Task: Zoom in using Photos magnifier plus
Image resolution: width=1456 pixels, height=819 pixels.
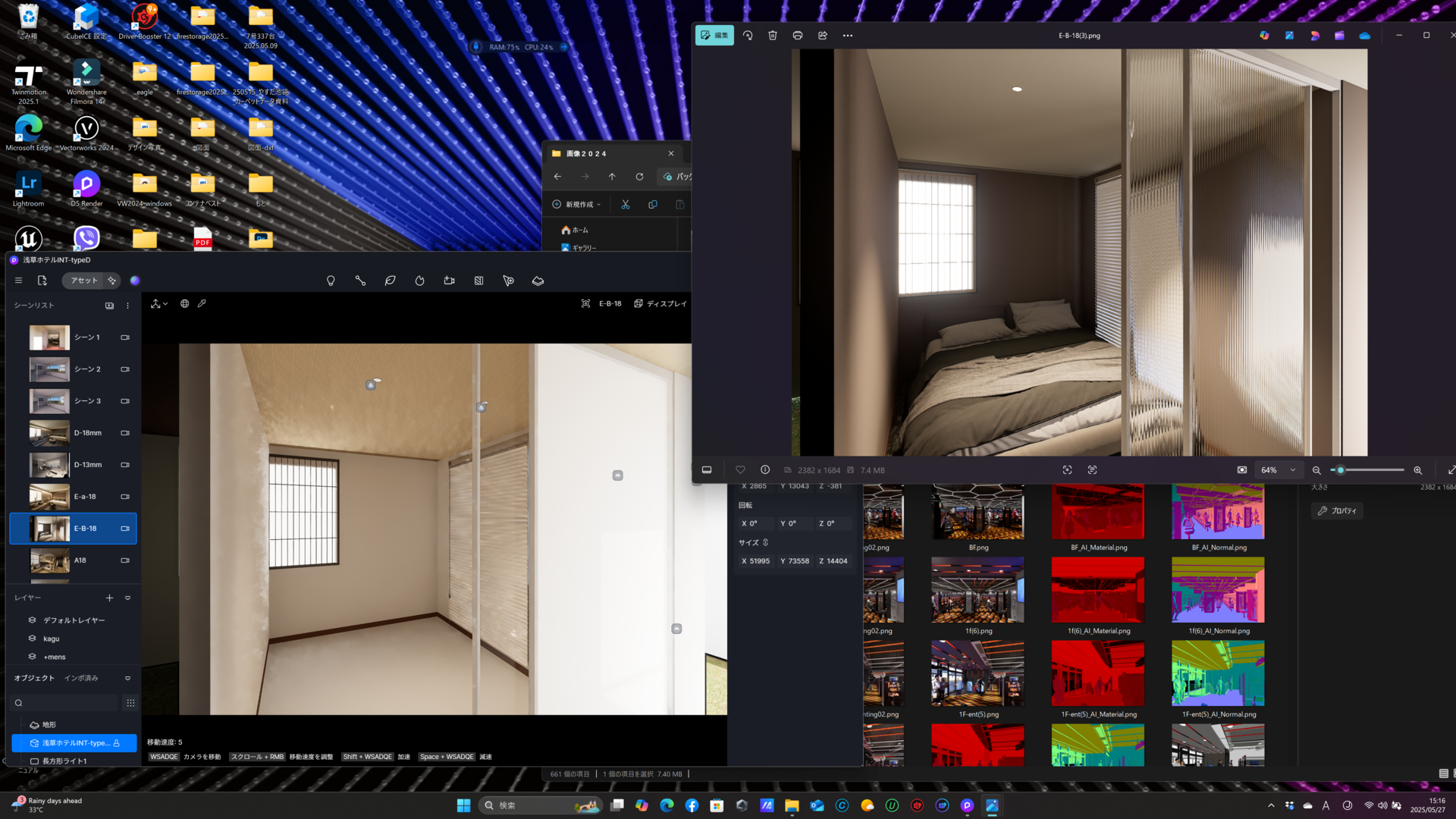Action: [1418, 470]
